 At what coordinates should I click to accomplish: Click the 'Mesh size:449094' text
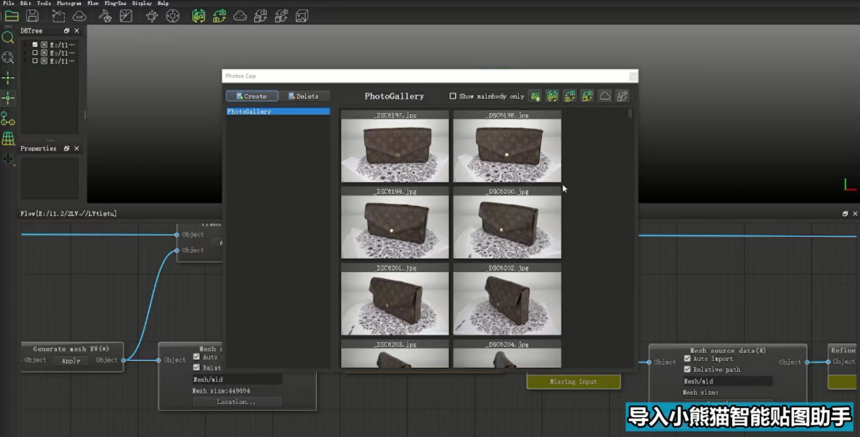[222, 391]
